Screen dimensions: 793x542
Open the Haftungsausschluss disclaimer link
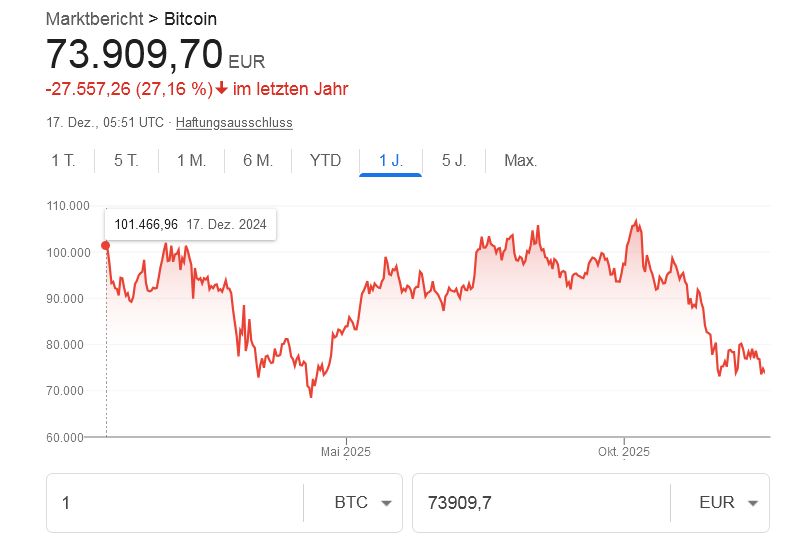[234, 122]
